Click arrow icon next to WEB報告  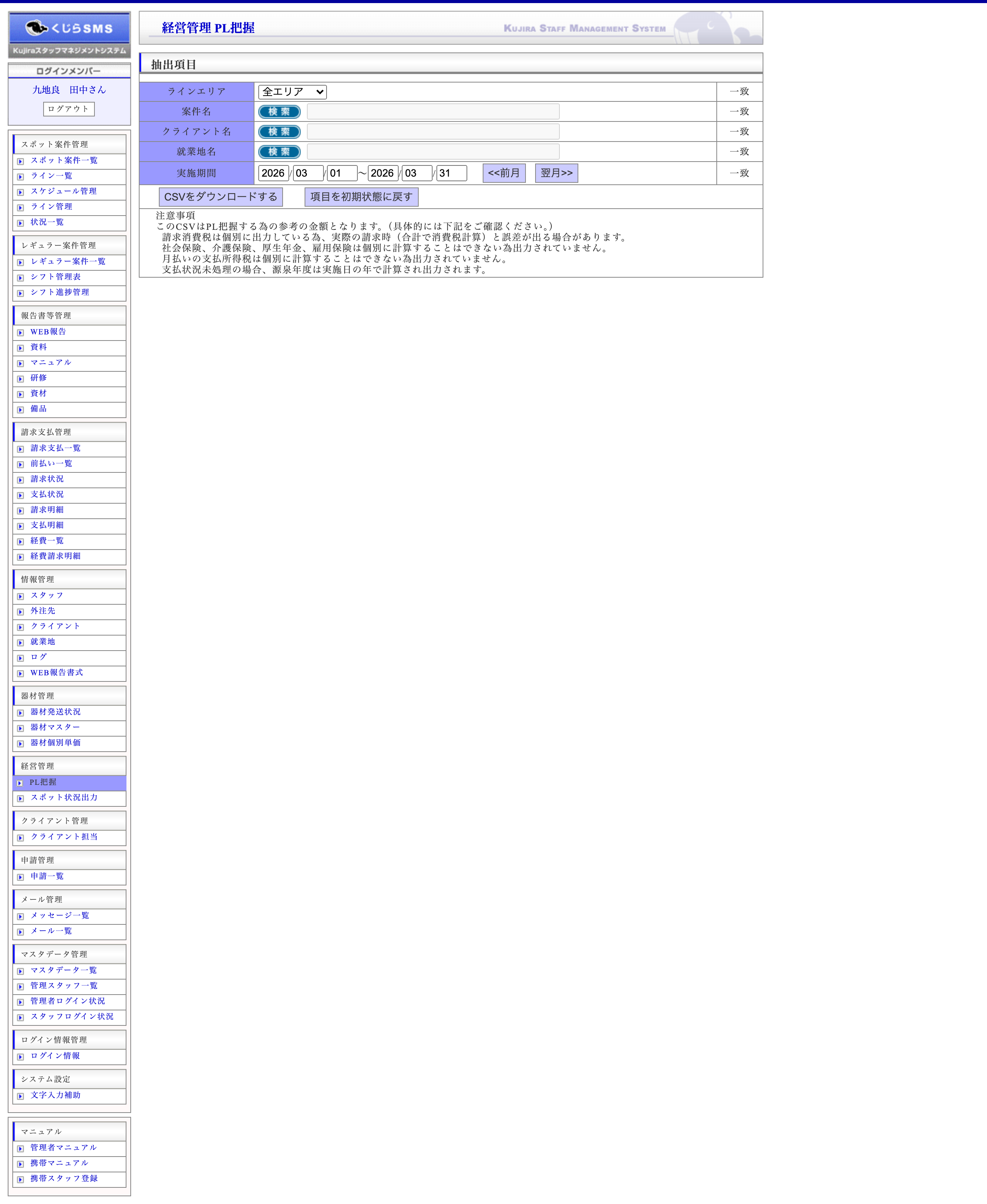20,333
